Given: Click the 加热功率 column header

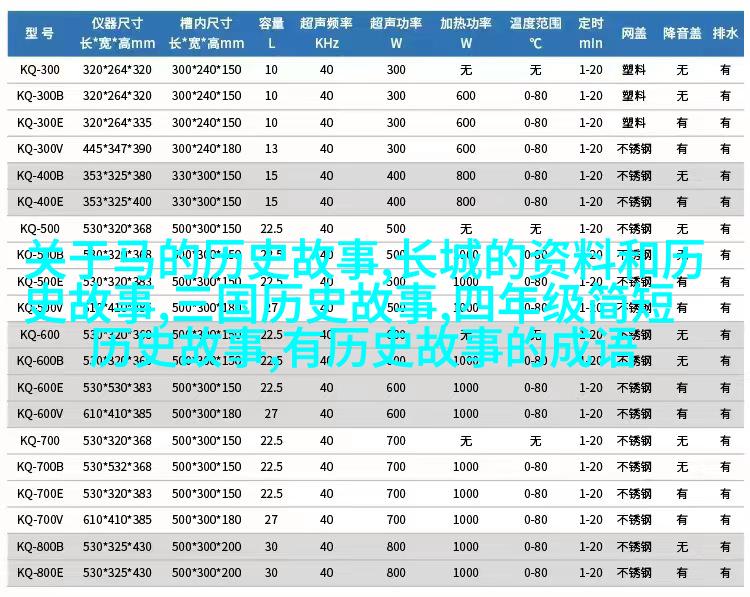Looking at the screenshot, I should 465,32.
